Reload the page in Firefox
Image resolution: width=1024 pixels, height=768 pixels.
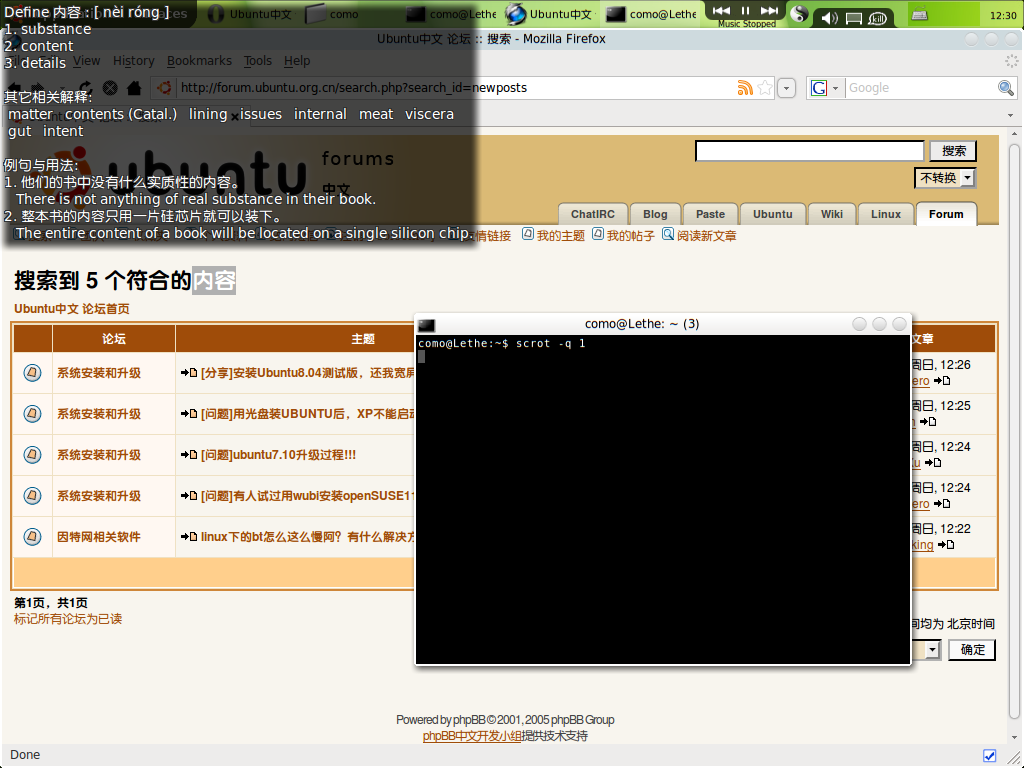[x=86, y=88]
